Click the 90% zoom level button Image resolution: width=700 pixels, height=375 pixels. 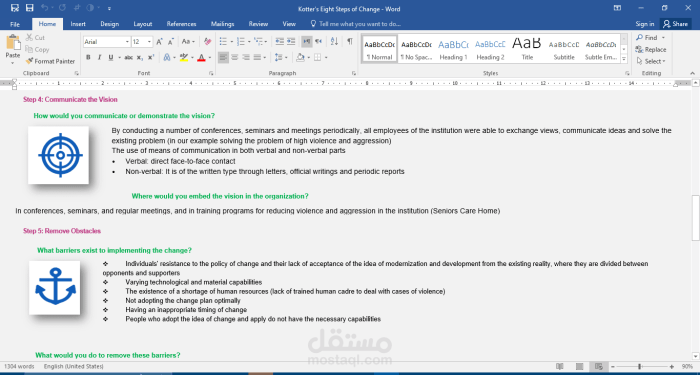pyautogui.click(x=688, y=367)
